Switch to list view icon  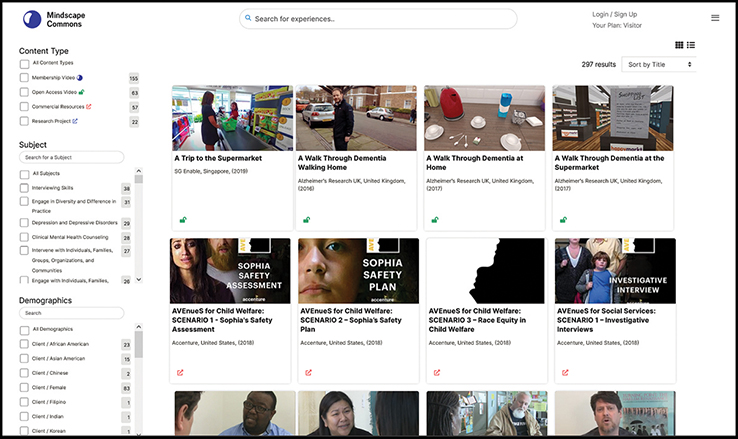pos(691,45)
